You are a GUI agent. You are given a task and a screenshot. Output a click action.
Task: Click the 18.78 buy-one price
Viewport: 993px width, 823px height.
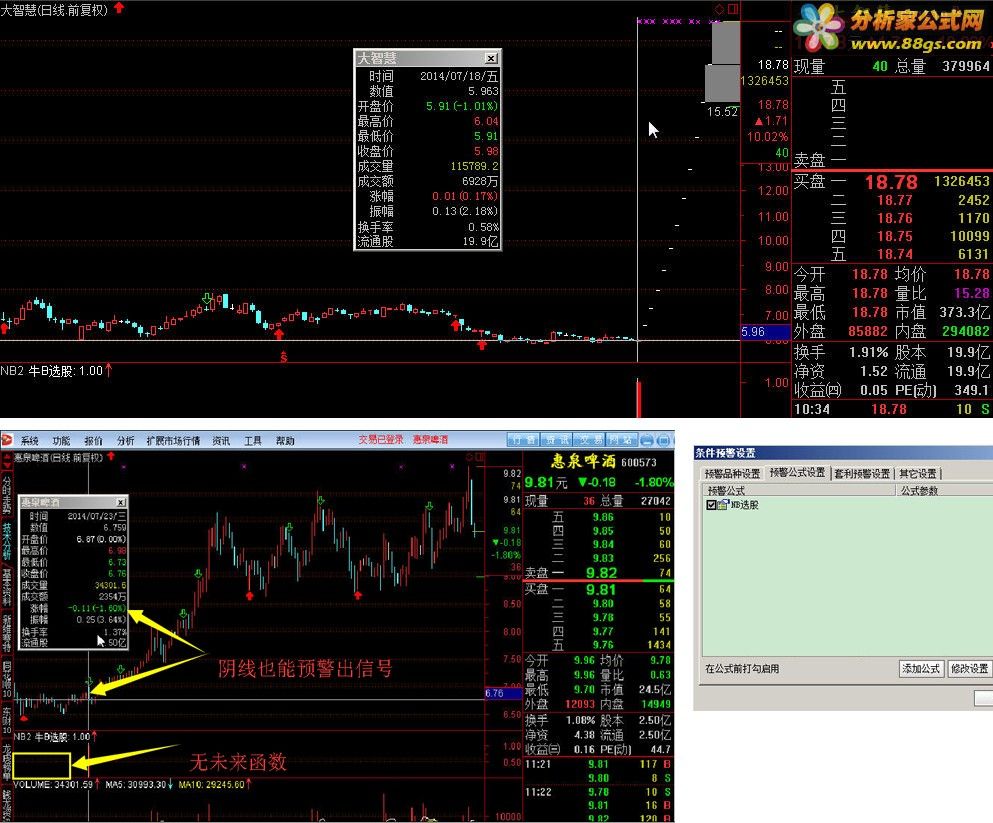click(x=891, y=182)
